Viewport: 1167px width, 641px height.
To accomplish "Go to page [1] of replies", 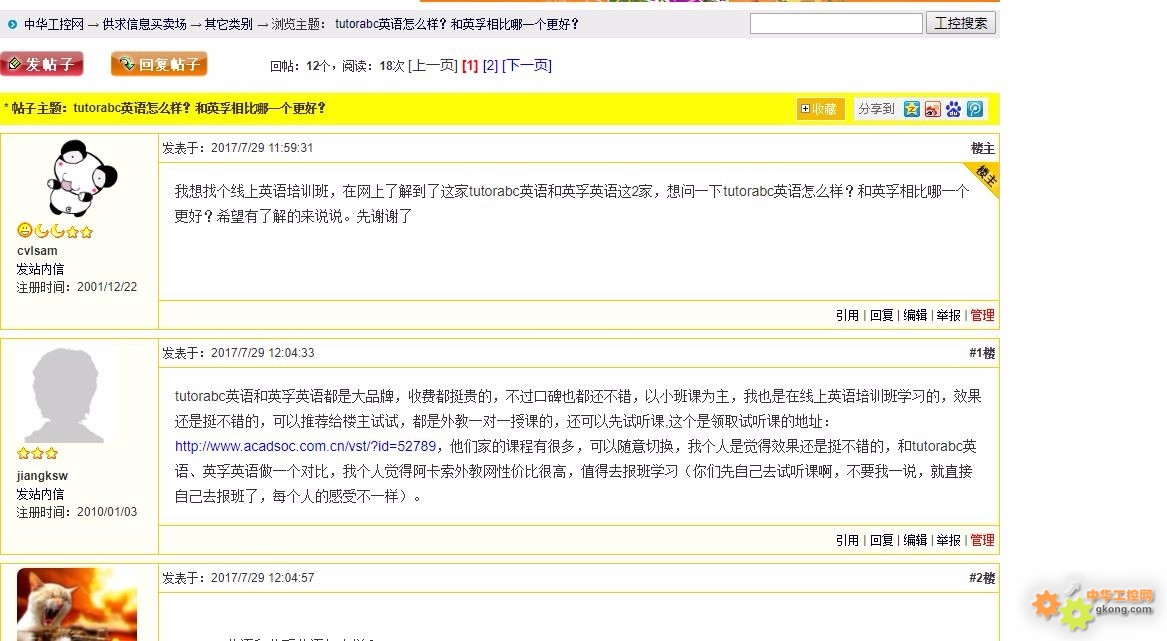I will [470, 66].
